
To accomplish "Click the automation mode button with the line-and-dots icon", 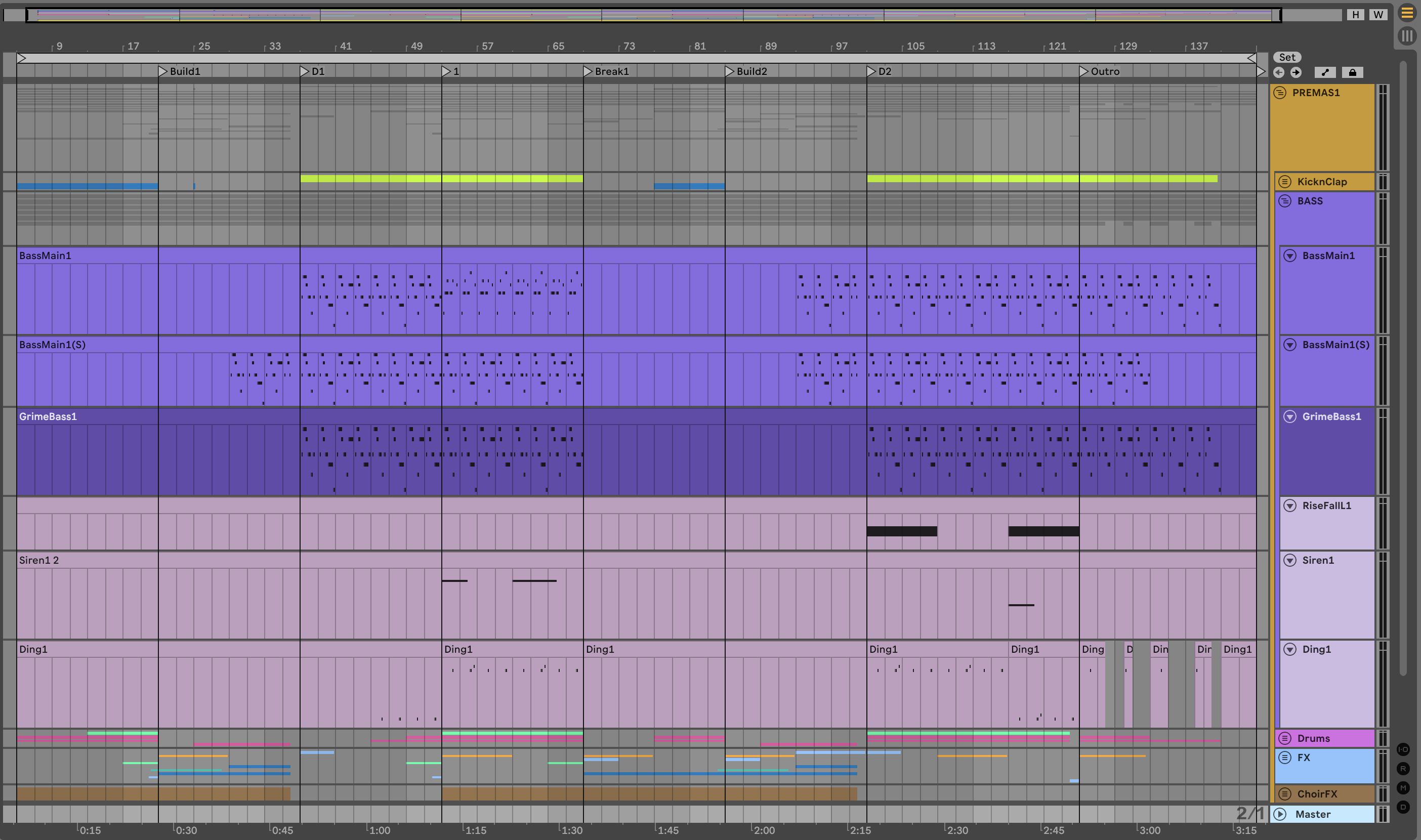I will click(1325, 72).
